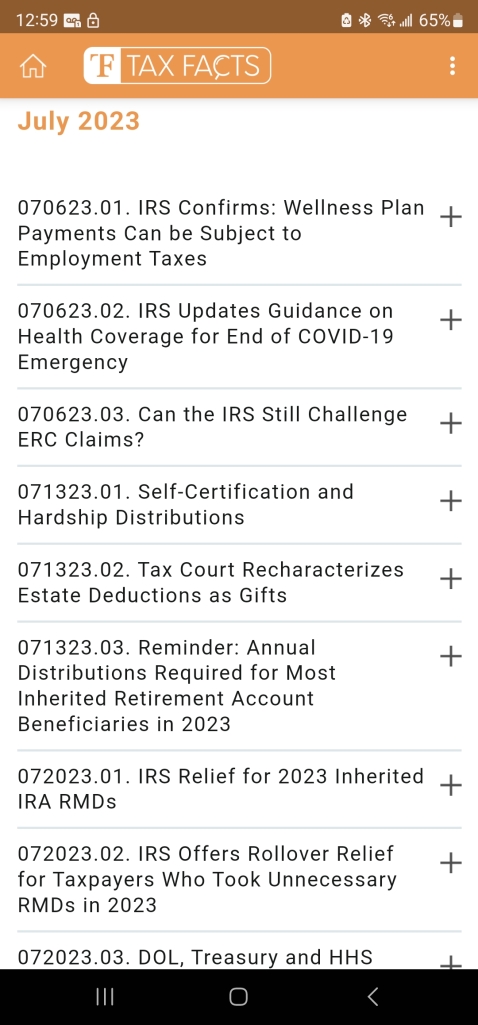Viewport: 478px width, 1025px height.
Task: Expand Rollover Relief Unnecessary RMDs plus
Action: (x=451, y=864)
